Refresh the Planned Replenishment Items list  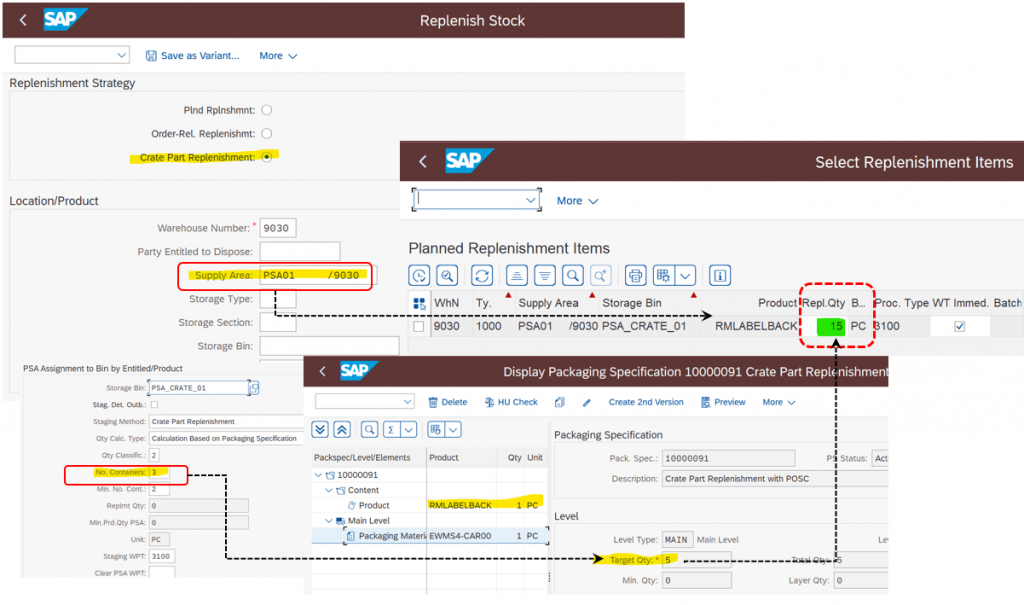click(x=482, y=276)
